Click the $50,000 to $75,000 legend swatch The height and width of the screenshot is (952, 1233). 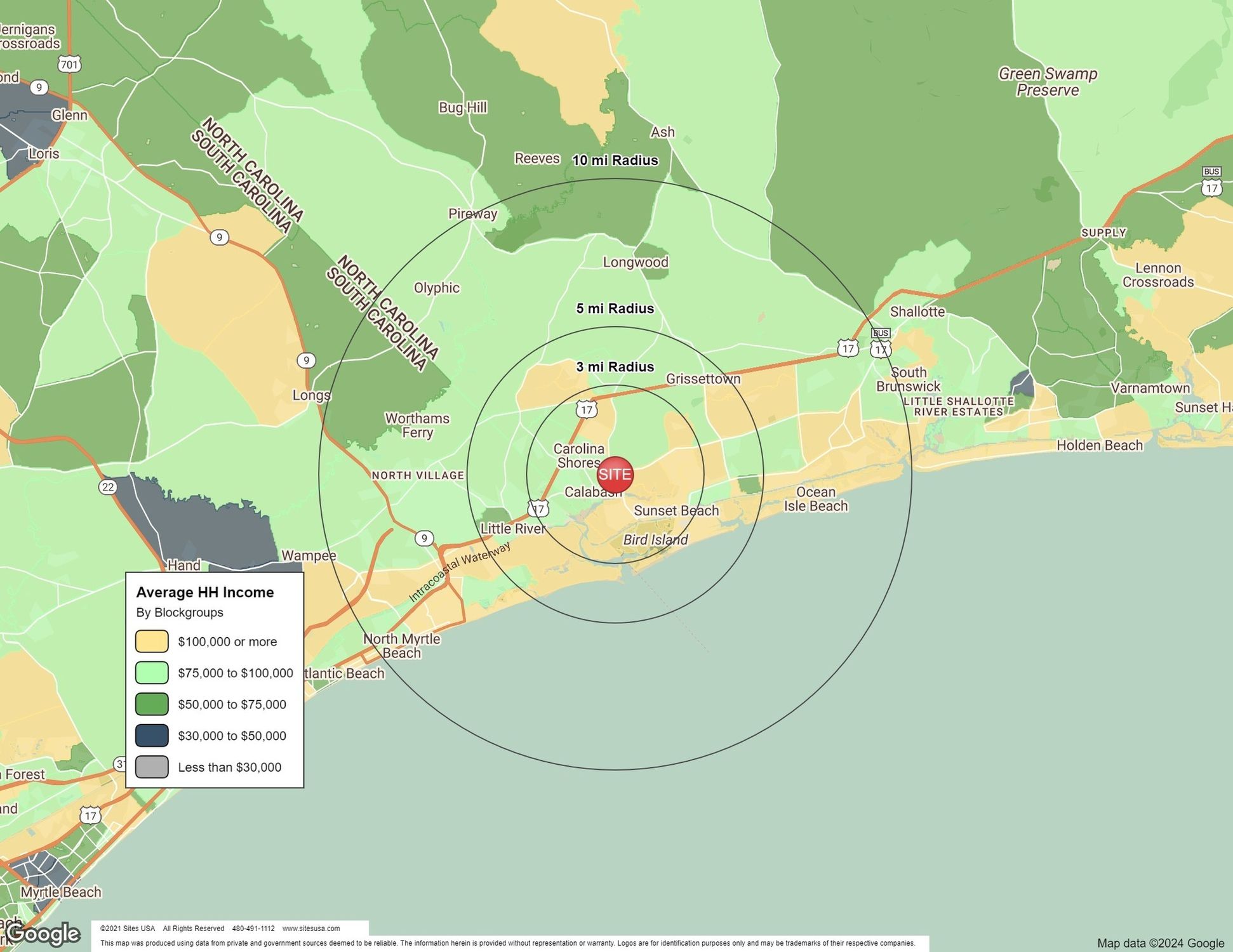coord(152,704)
